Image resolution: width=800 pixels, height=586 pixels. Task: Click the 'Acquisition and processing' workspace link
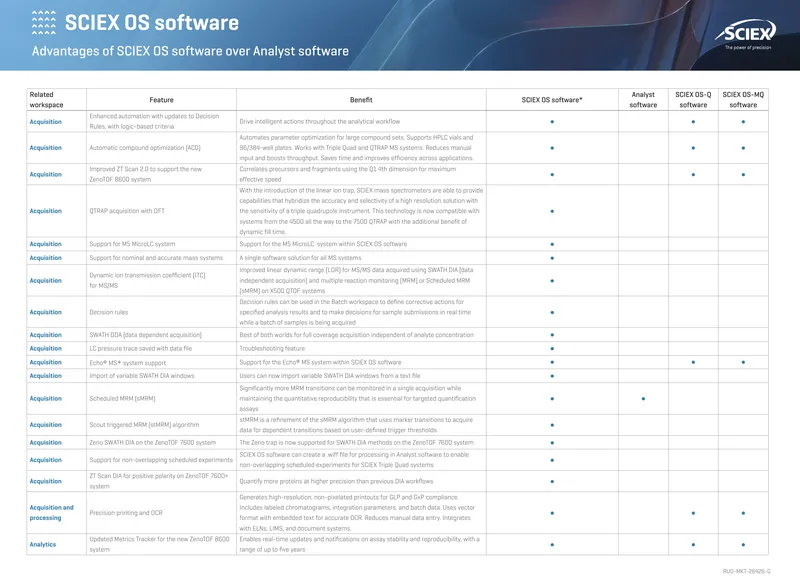(x=52, y=513)
